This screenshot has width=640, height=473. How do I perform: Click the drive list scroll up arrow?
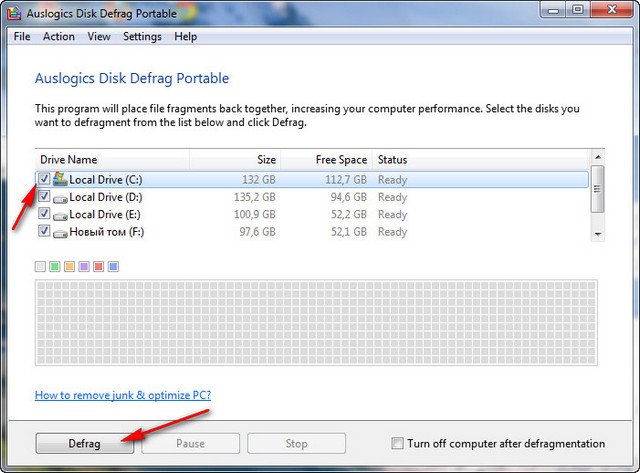tap(598, 157)
